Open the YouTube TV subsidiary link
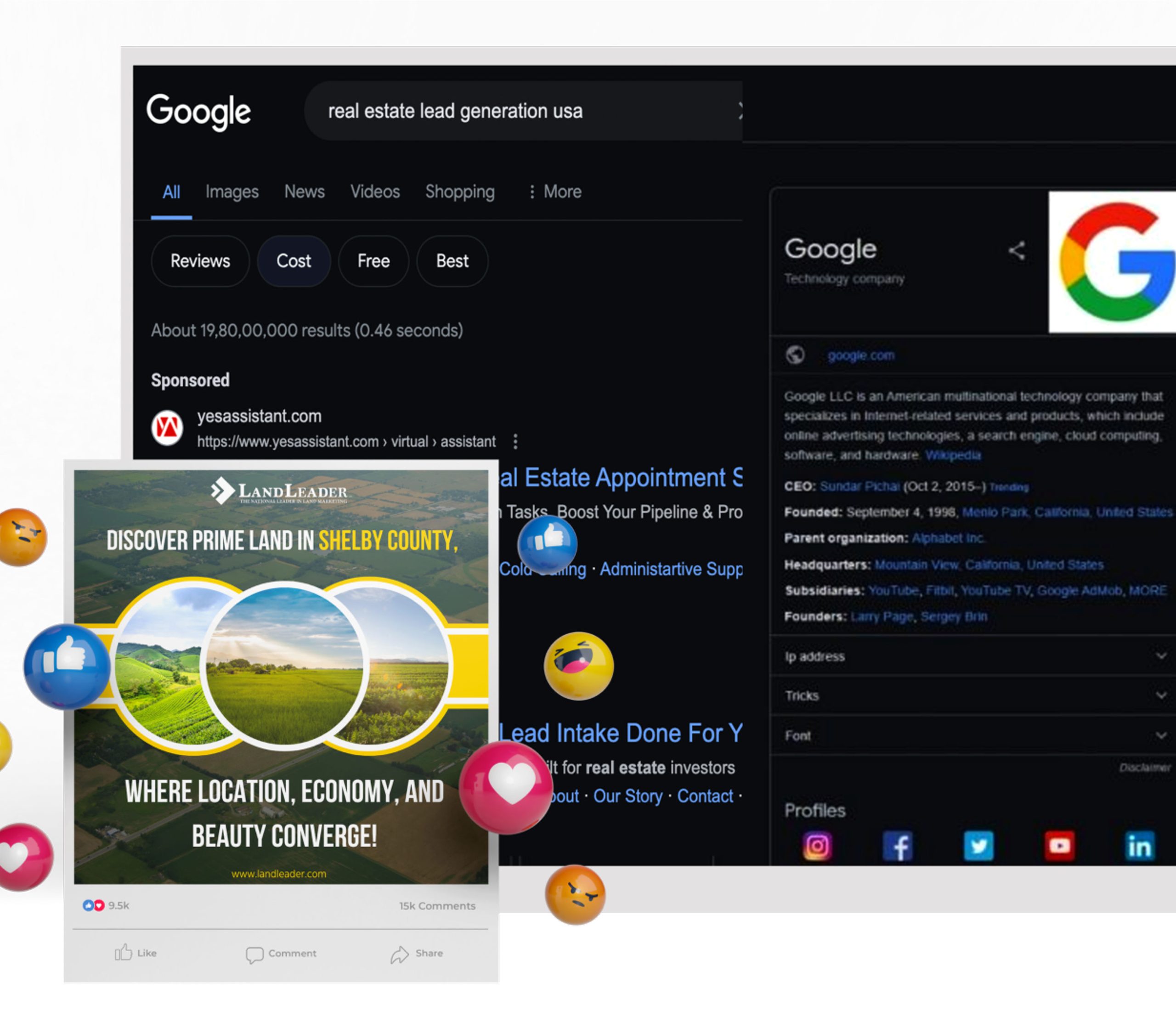 [x=995, y=591]
